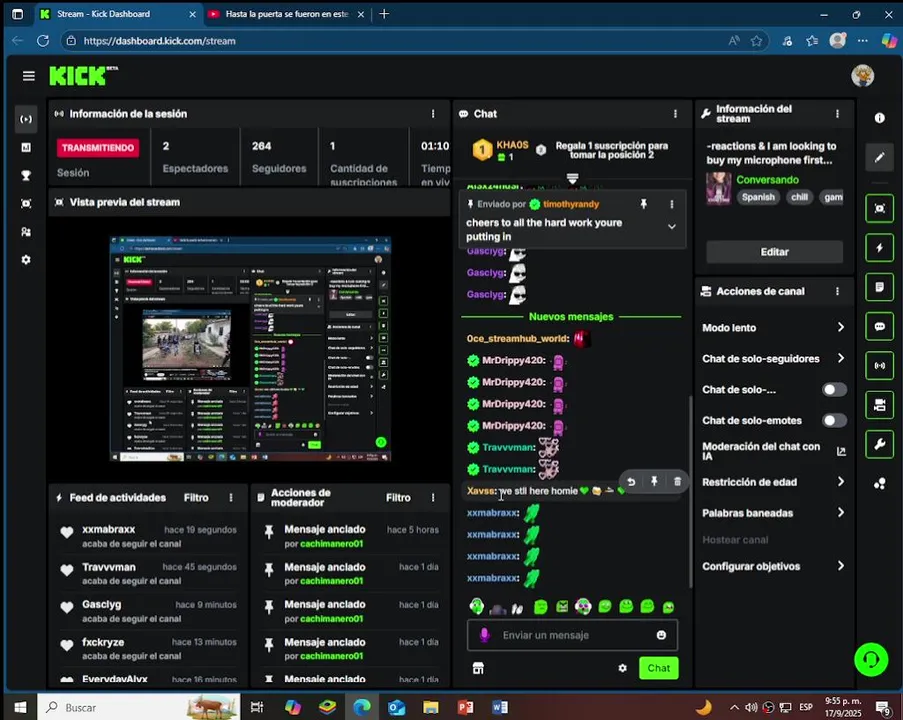Click the Kick logo
Screen dimensions: 903x720
(x=83, y=75)
